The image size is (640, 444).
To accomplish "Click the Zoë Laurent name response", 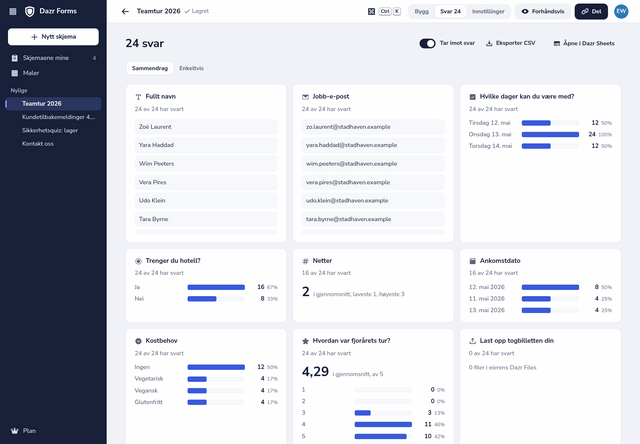I will coord(206,127).
